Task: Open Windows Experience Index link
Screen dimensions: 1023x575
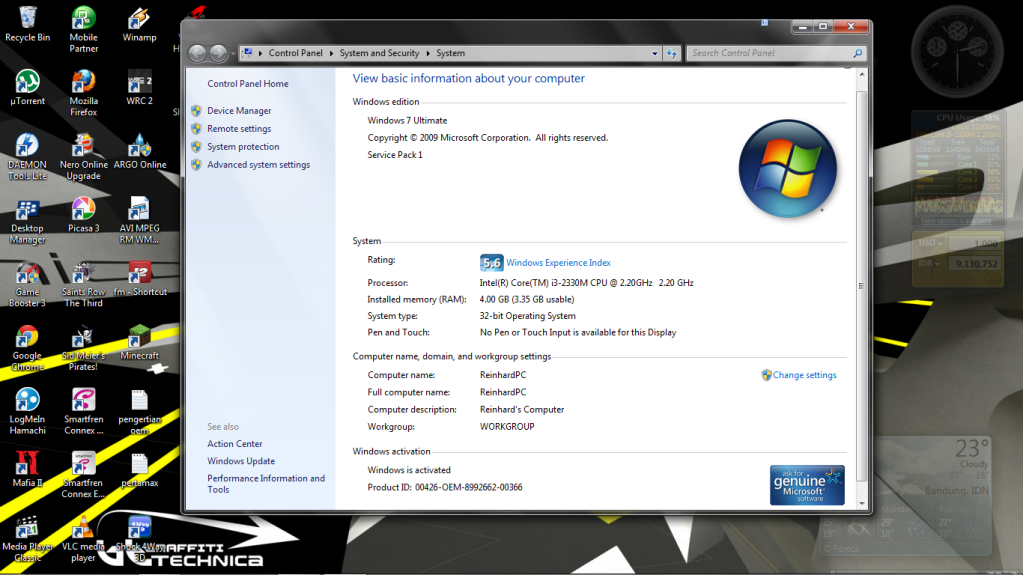Action: pos(558,262)
